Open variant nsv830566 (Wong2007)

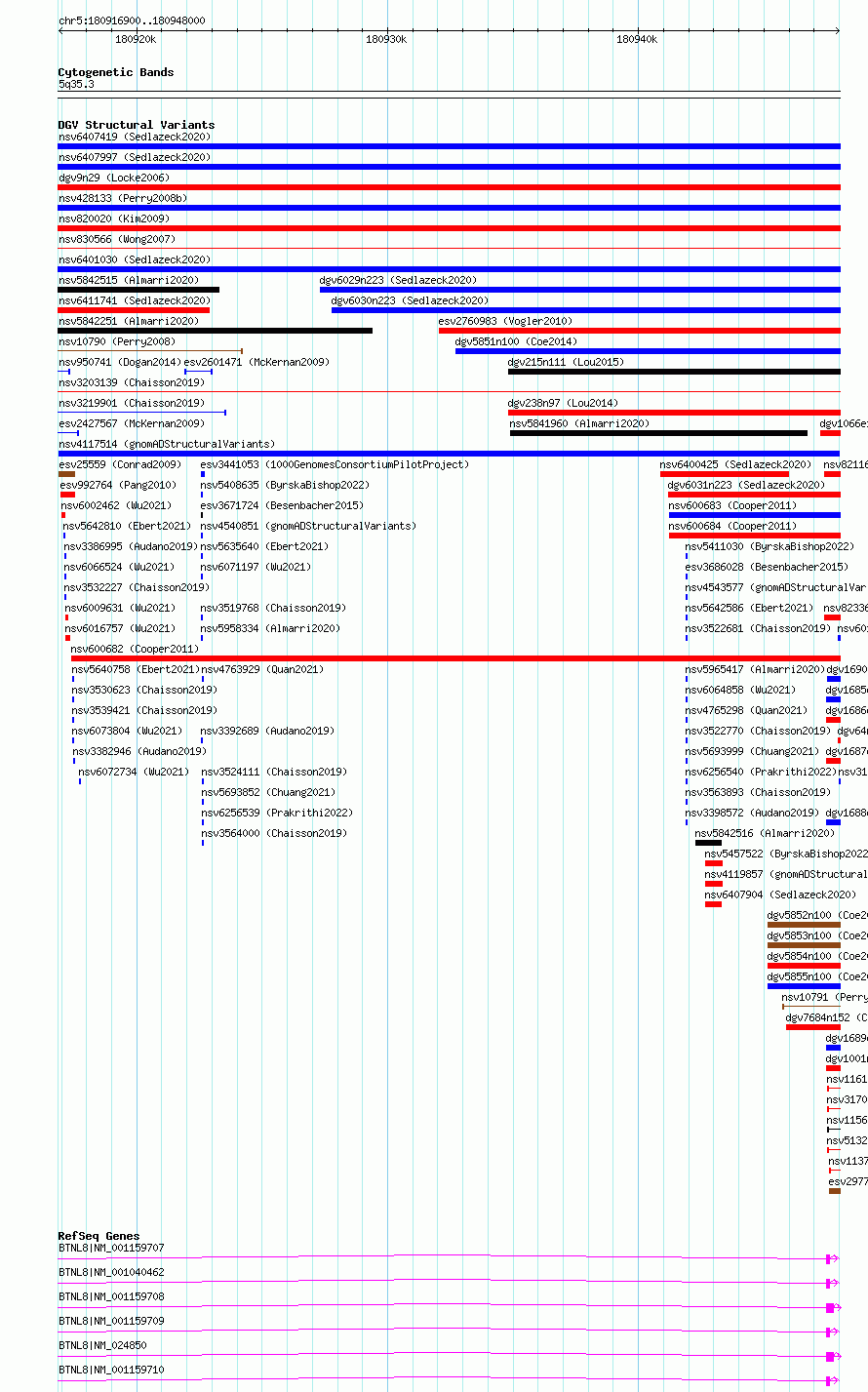449,249
